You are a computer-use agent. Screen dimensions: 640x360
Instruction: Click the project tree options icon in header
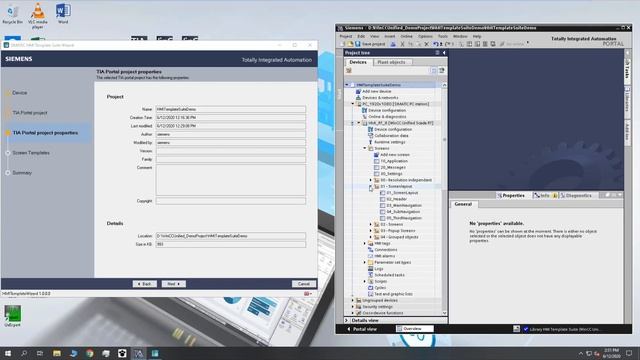[437, 53]
